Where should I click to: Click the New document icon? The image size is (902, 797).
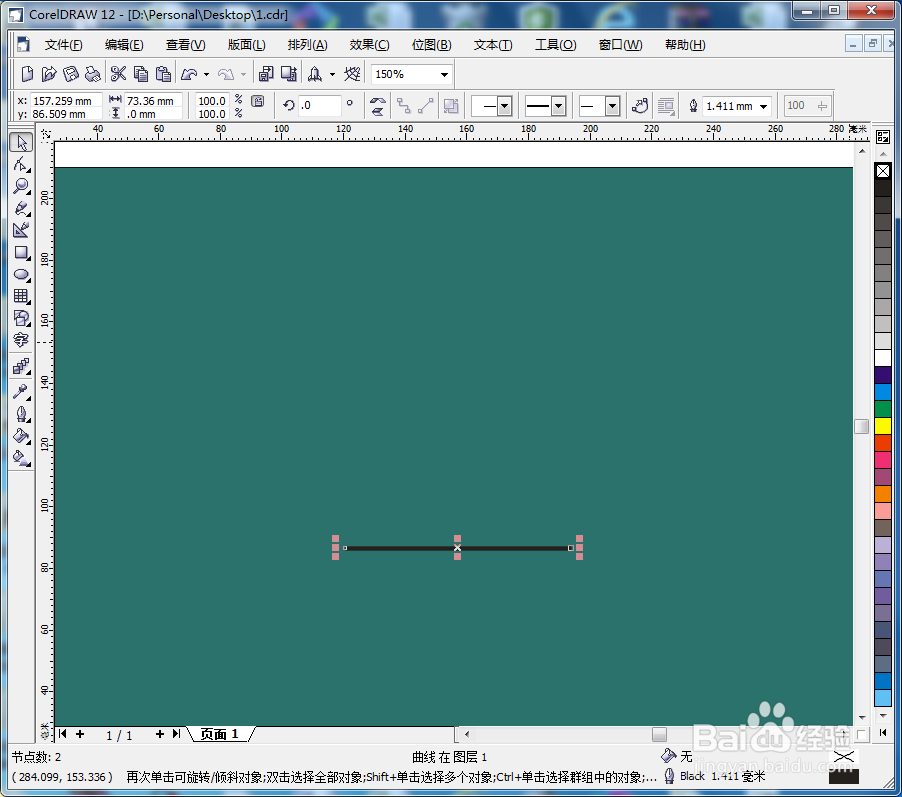27,74
